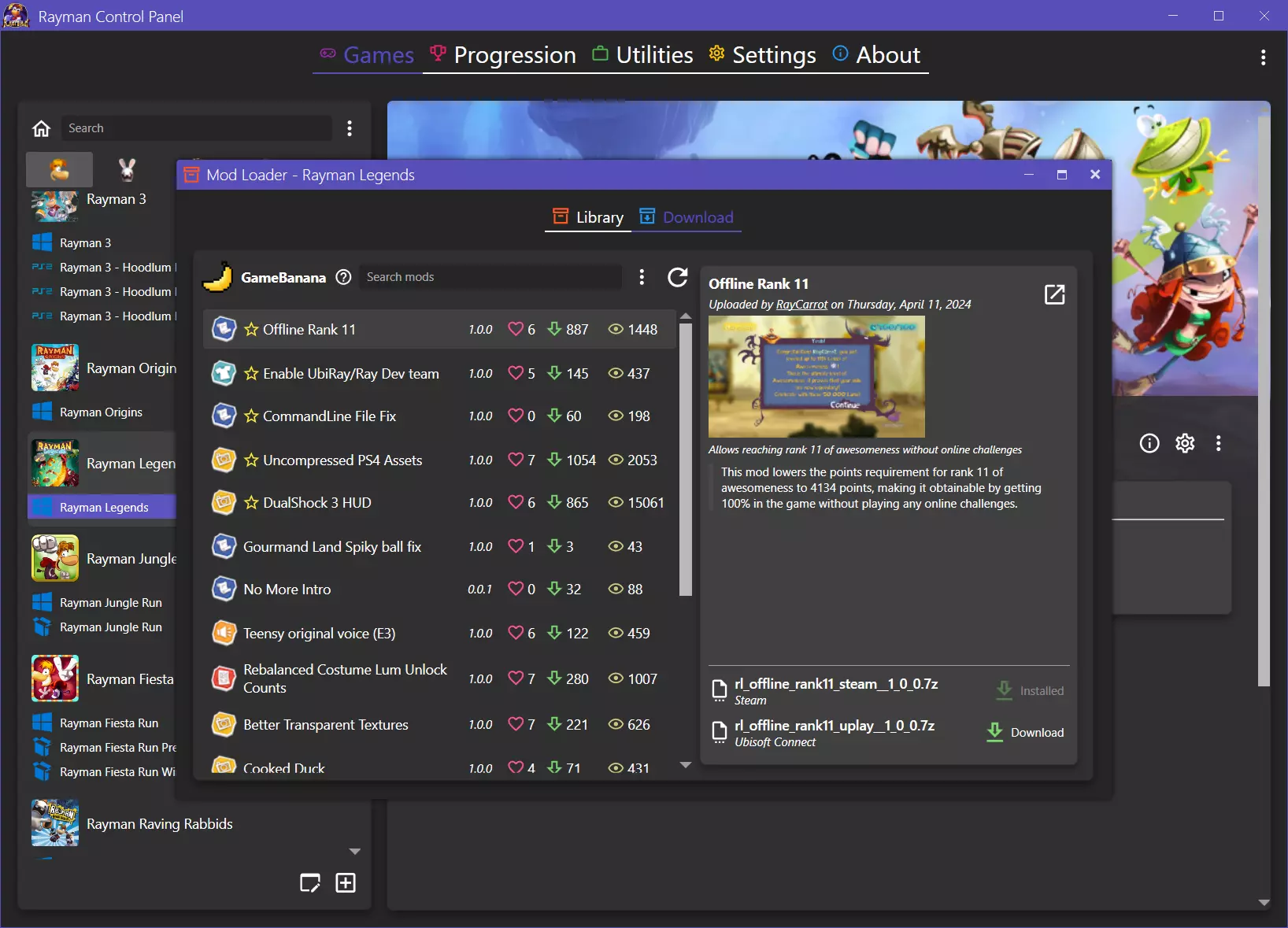Click the sidebar Search field
This screenshot has width=1288, height=928.
coord(196,128)
